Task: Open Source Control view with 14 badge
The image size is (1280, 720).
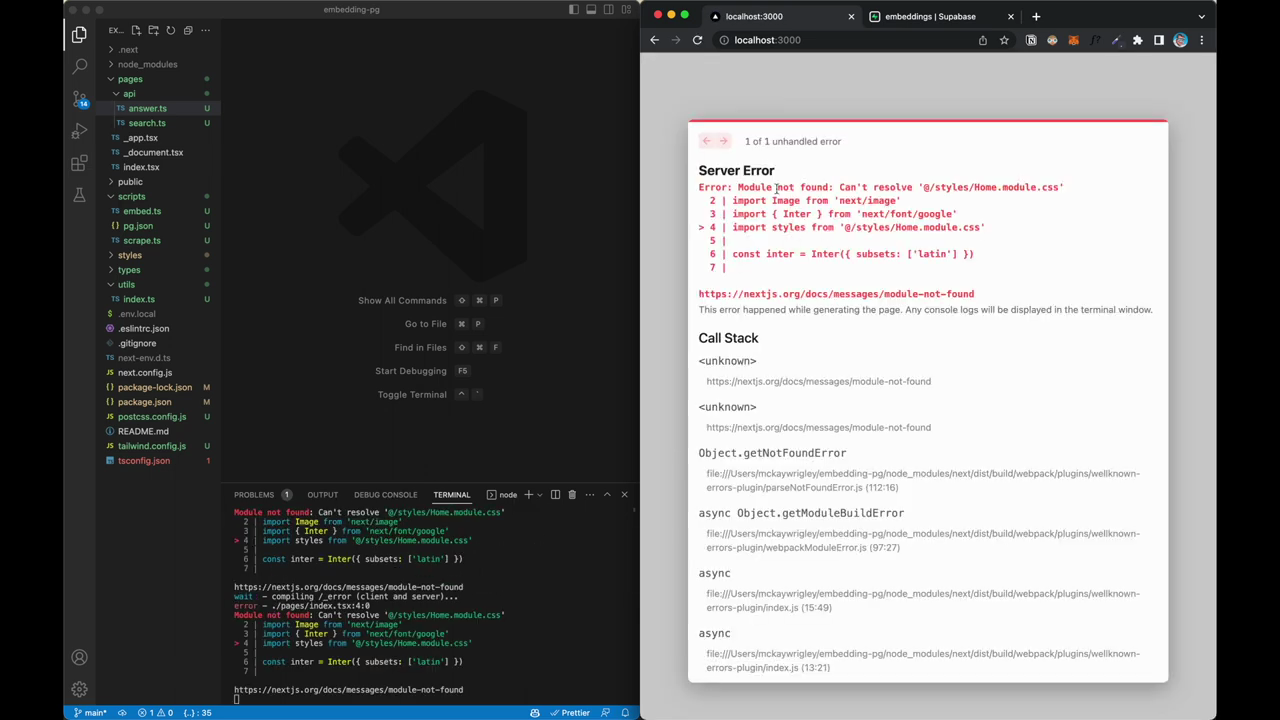Action: pos(79,99)
